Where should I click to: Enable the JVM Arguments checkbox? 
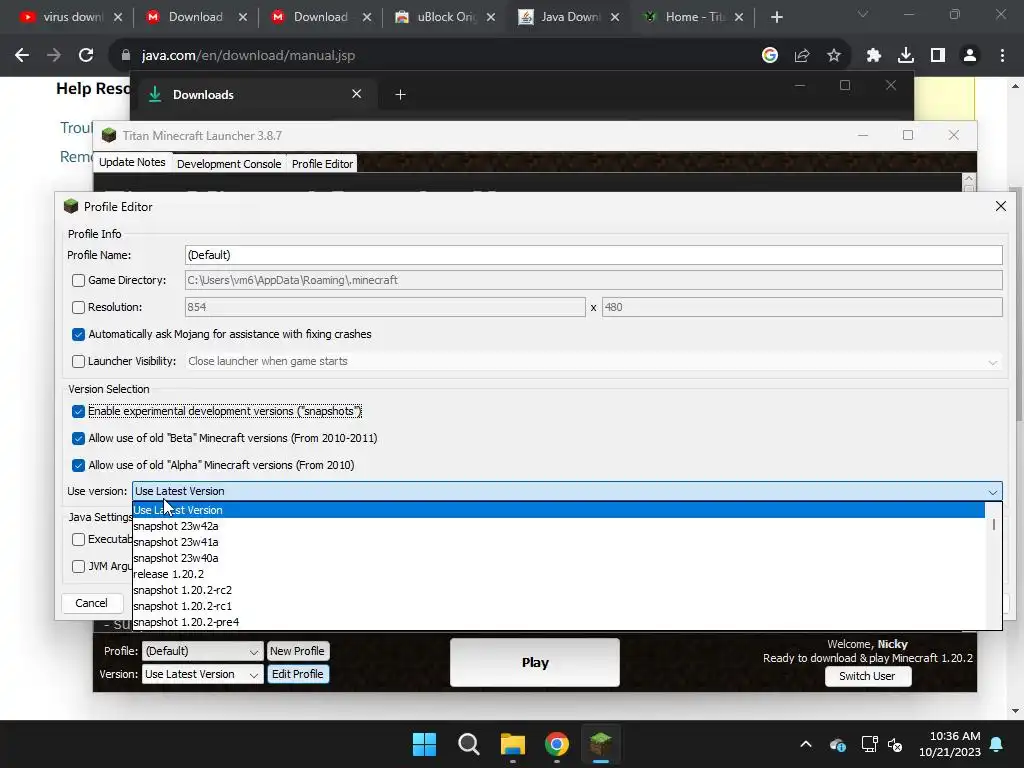(x=78, y=566)
